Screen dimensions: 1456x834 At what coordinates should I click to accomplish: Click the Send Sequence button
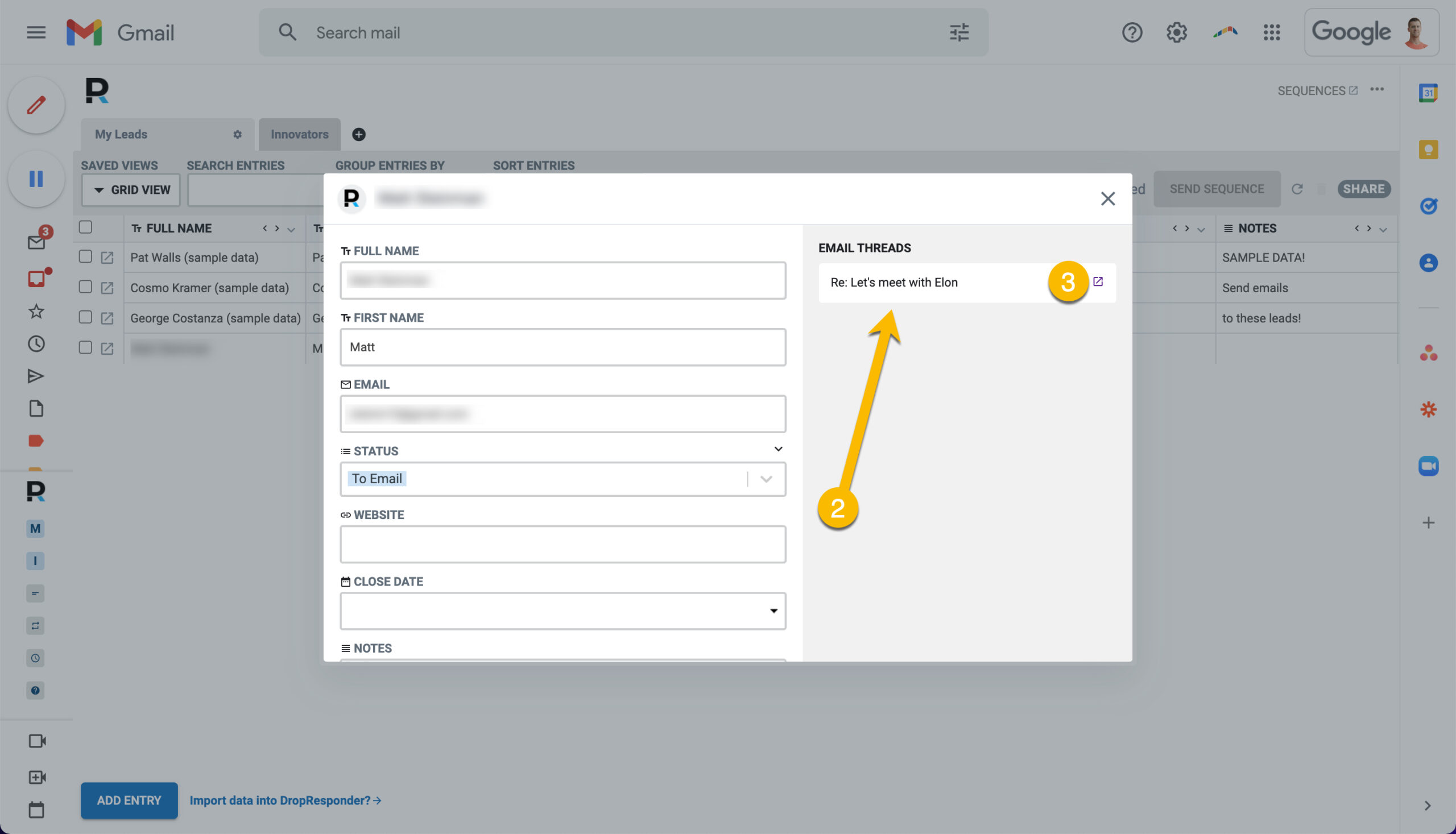click(1217, 189)
